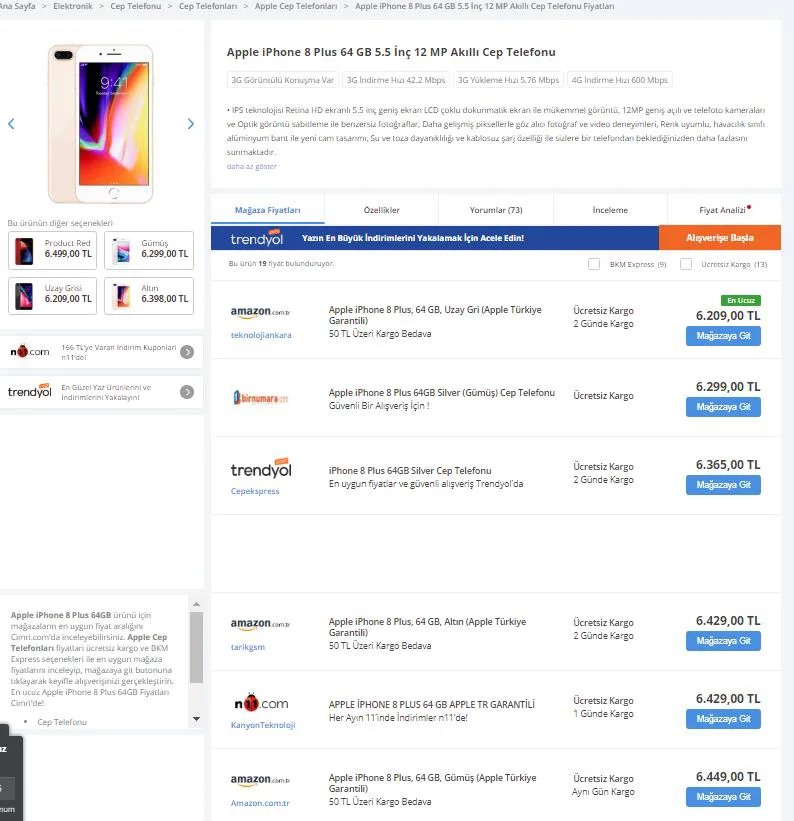Open the Cepekspress seller link
Viewport: 794px width, 821px height.
[255, 491]
